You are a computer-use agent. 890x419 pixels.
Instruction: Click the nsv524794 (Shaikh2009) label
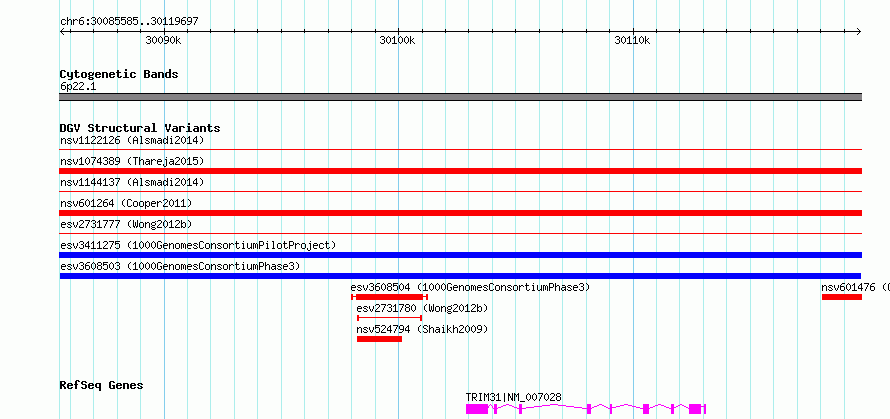point(422,329)
